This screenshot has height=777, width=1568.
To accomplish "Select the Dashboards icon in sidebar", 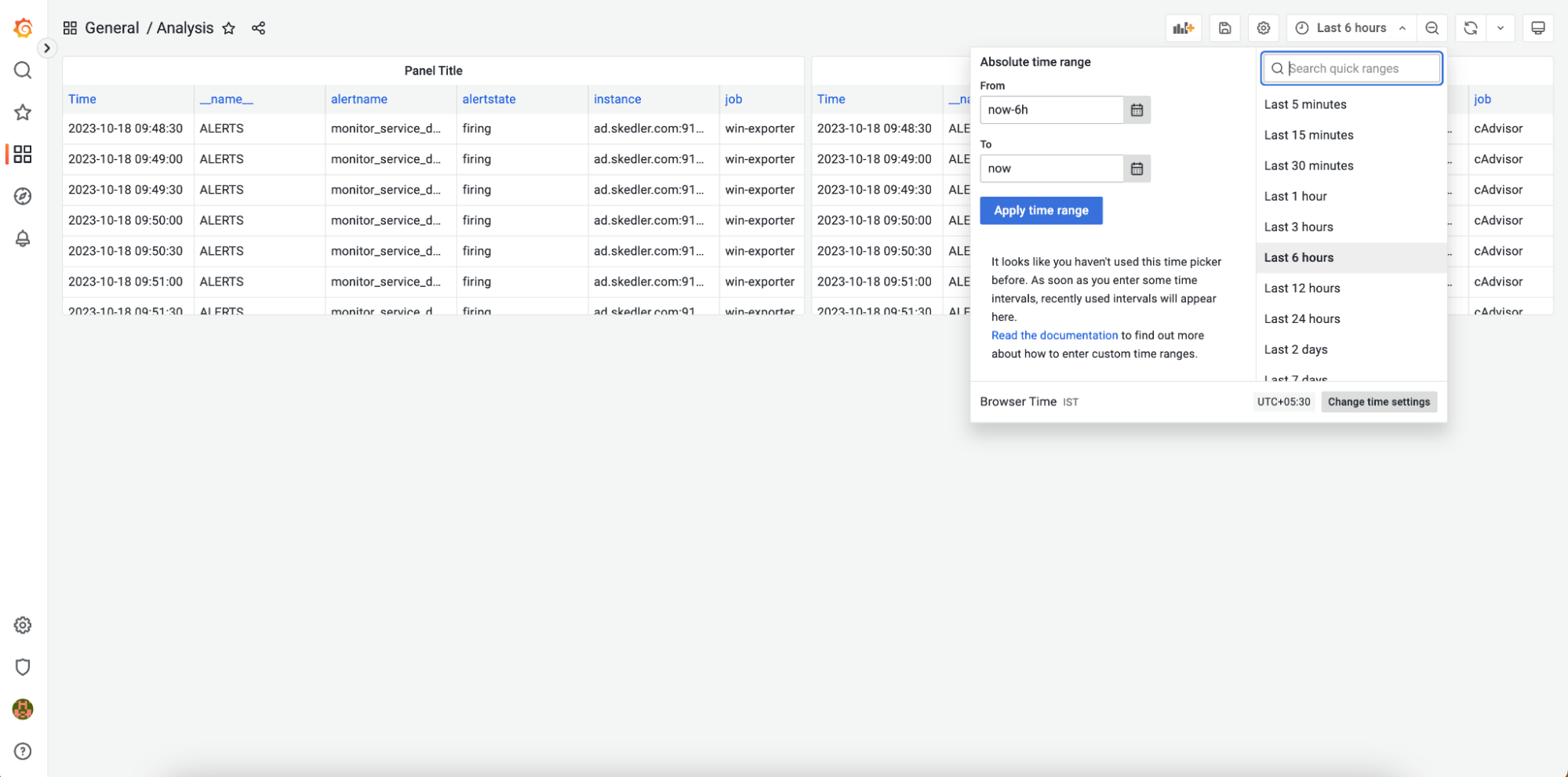I will 23,154.
